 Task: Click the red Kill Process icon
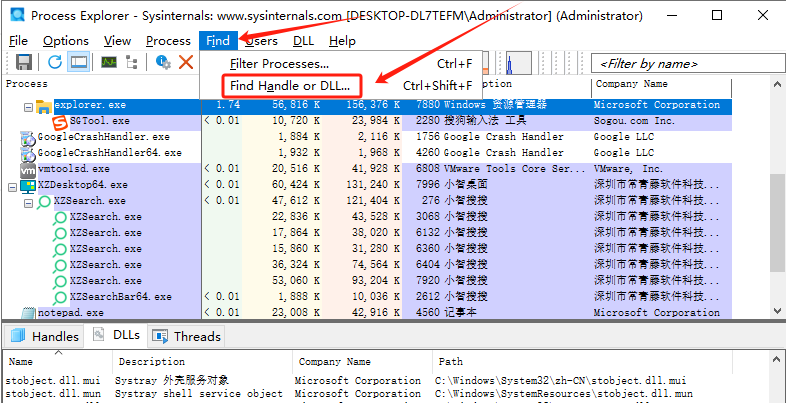tap(186, 63)
